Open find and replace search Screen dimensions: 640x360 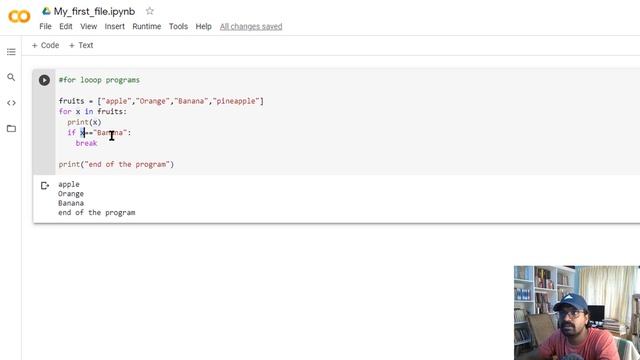pyautogui.click(x=11, y=77)
